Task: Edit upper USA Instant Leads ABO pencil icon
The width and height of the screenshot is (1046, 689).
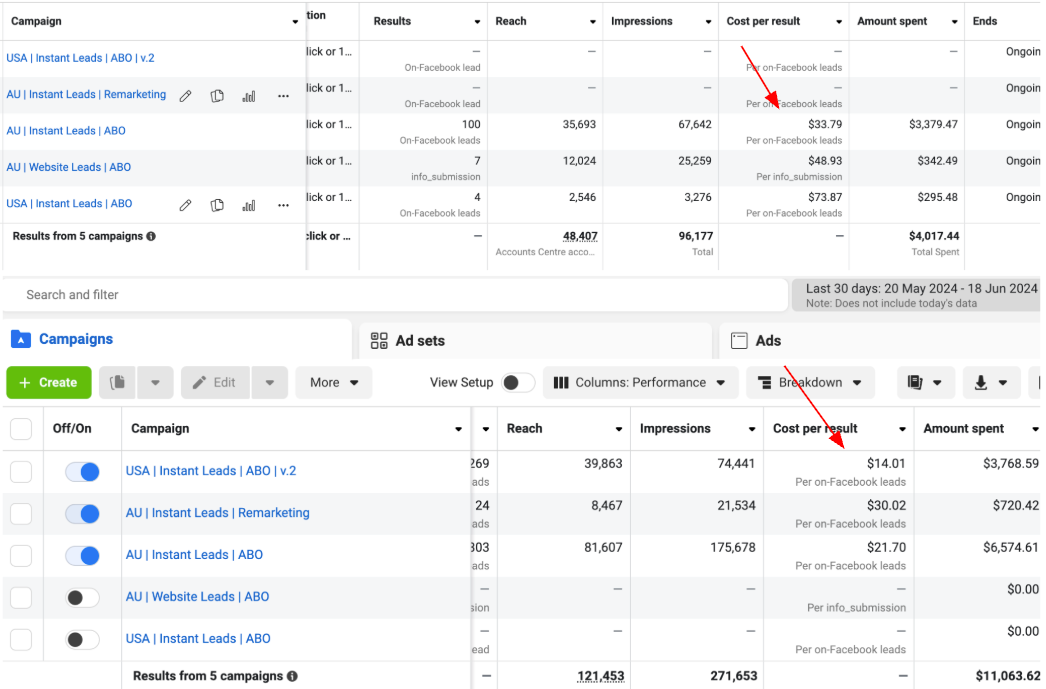Action: click(185, 205)
